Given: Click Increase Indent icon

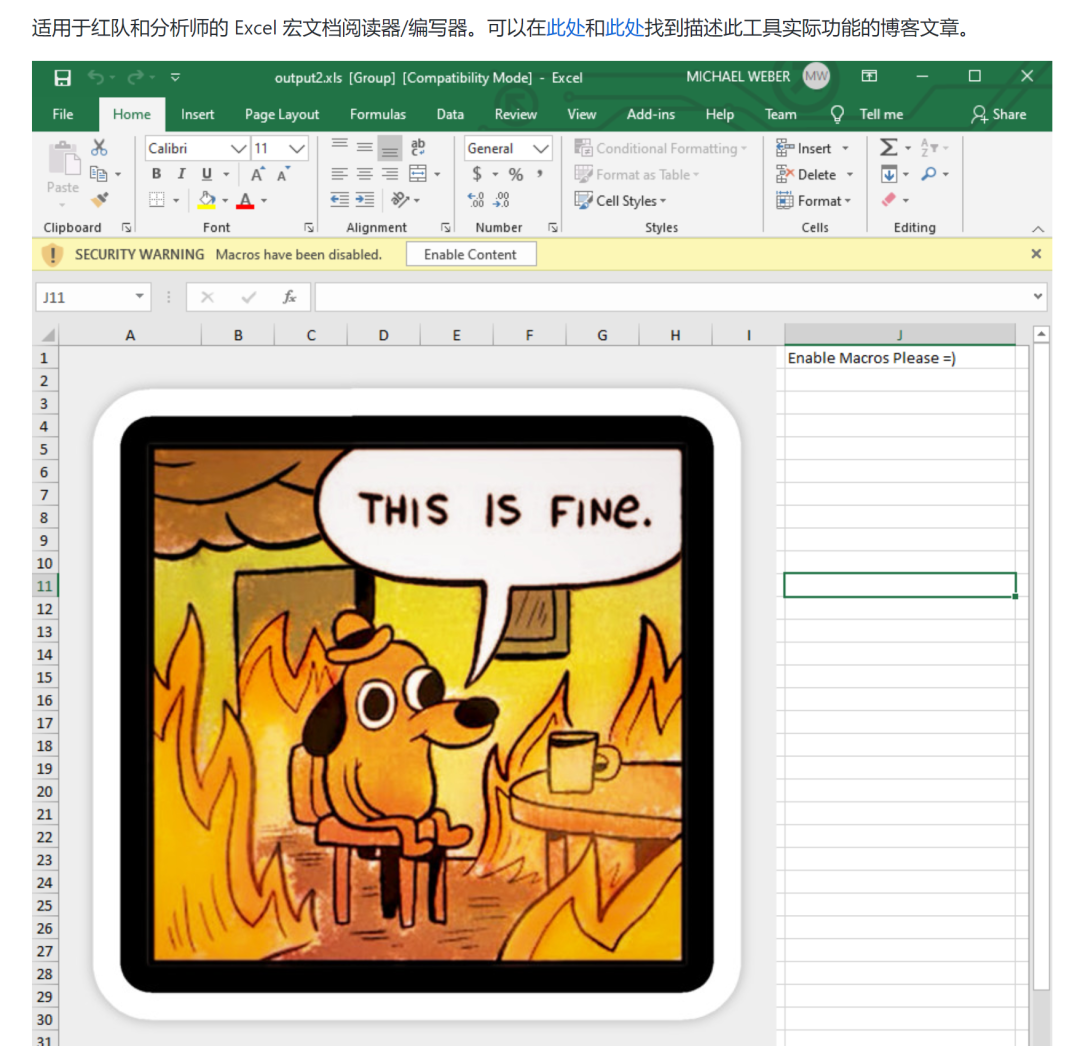Looking at the screenshot, I should coord(364,200).
